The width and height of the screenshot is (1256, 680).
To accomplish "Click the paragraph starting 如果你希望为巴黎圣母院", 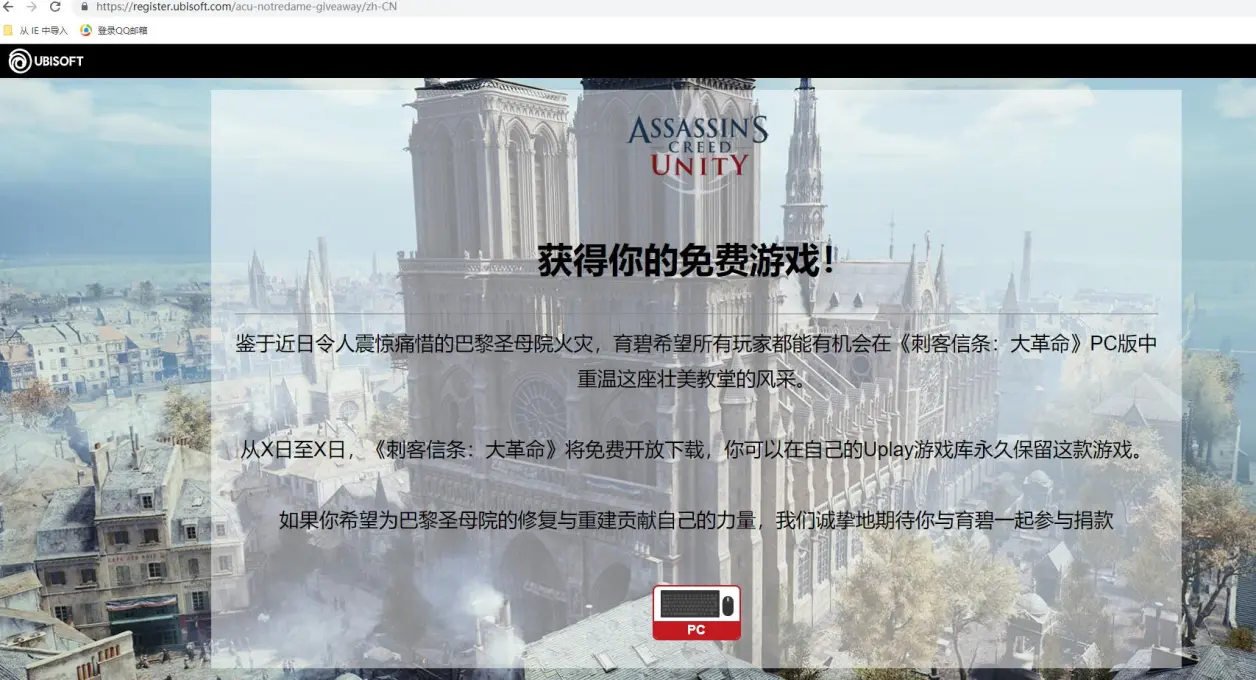I will (696, 520).
